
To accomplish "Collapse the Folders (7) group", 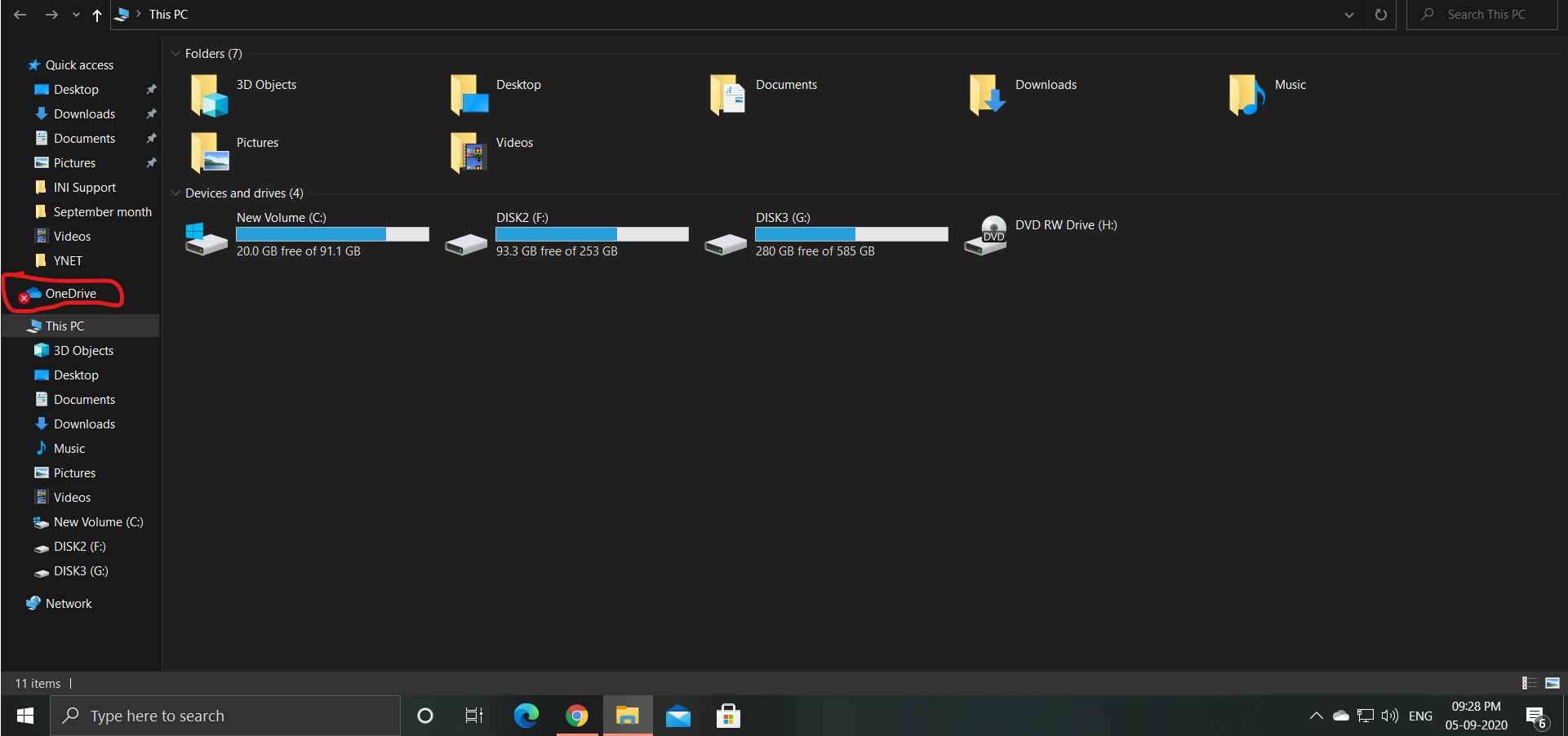I will (x=175, y=54).
